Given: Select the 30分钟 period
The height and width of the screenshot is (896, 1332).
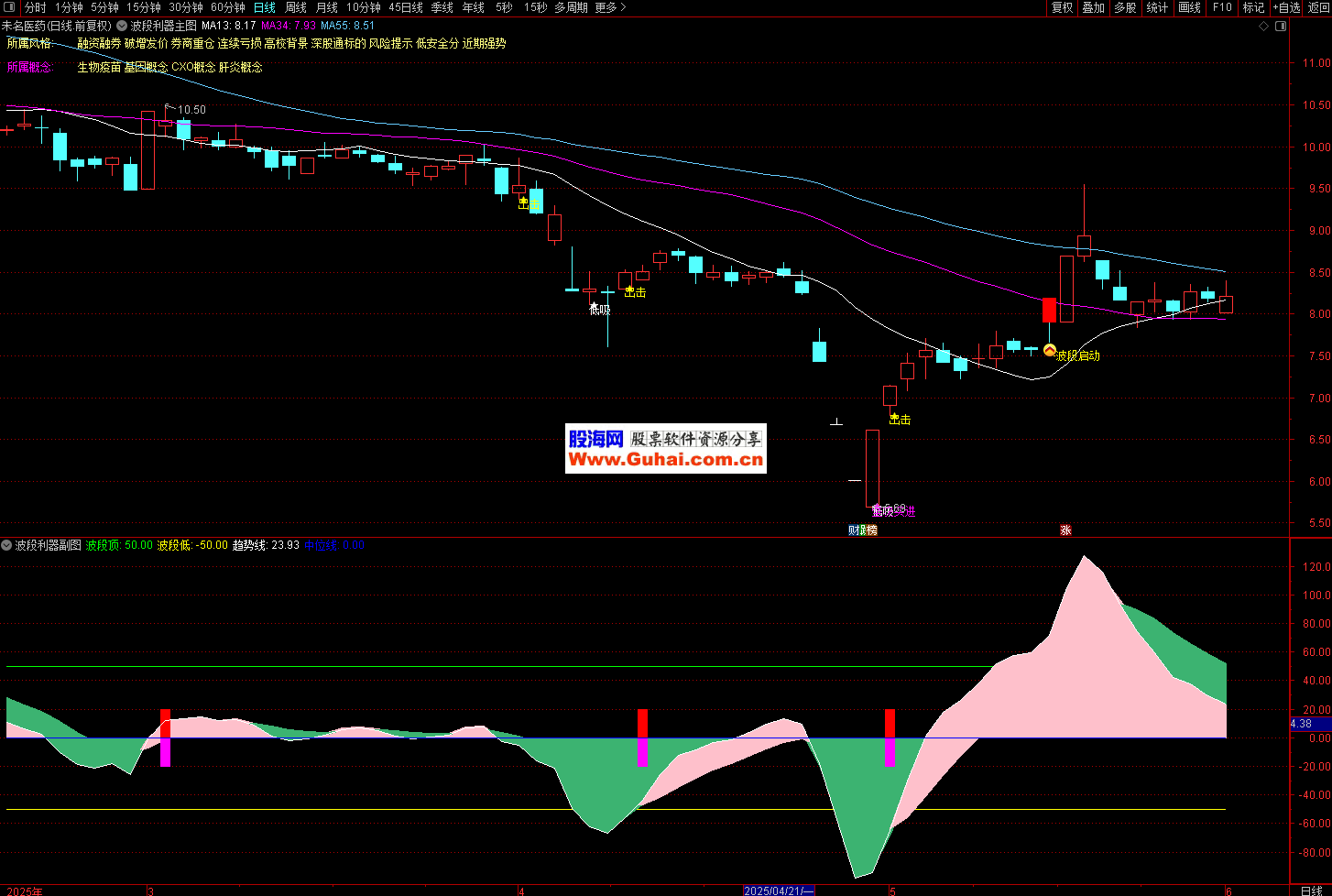Looking at the screenshot, I should 186,7.
